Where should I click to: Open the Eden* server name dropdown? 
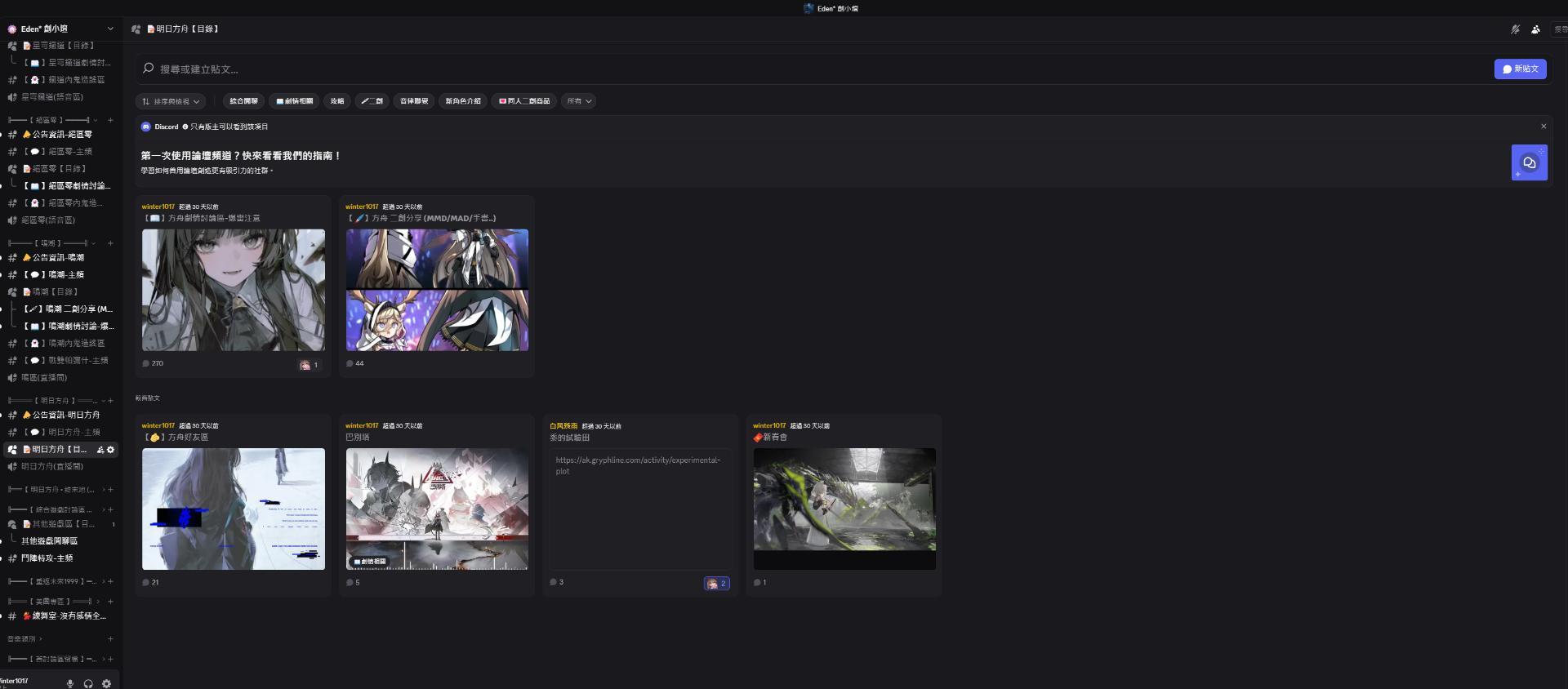110,29
